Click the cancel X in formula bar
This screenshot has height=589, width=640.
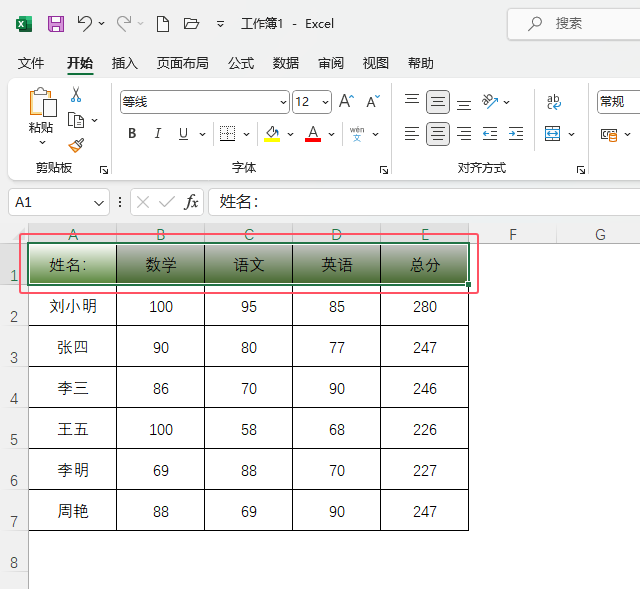tap(143, 202)
